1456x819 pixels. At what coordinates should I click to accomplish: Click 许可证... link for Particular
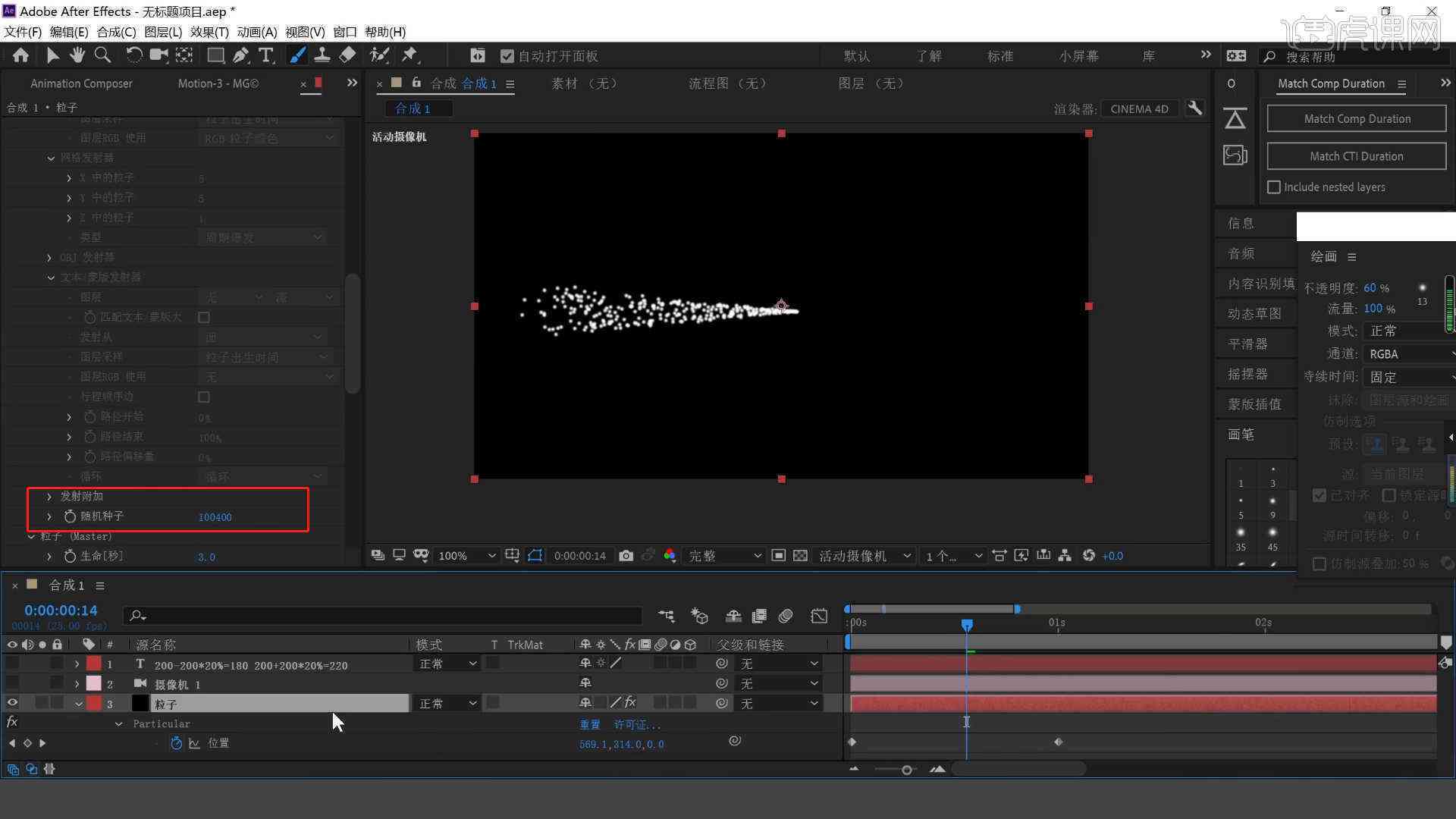coord(637,724)
